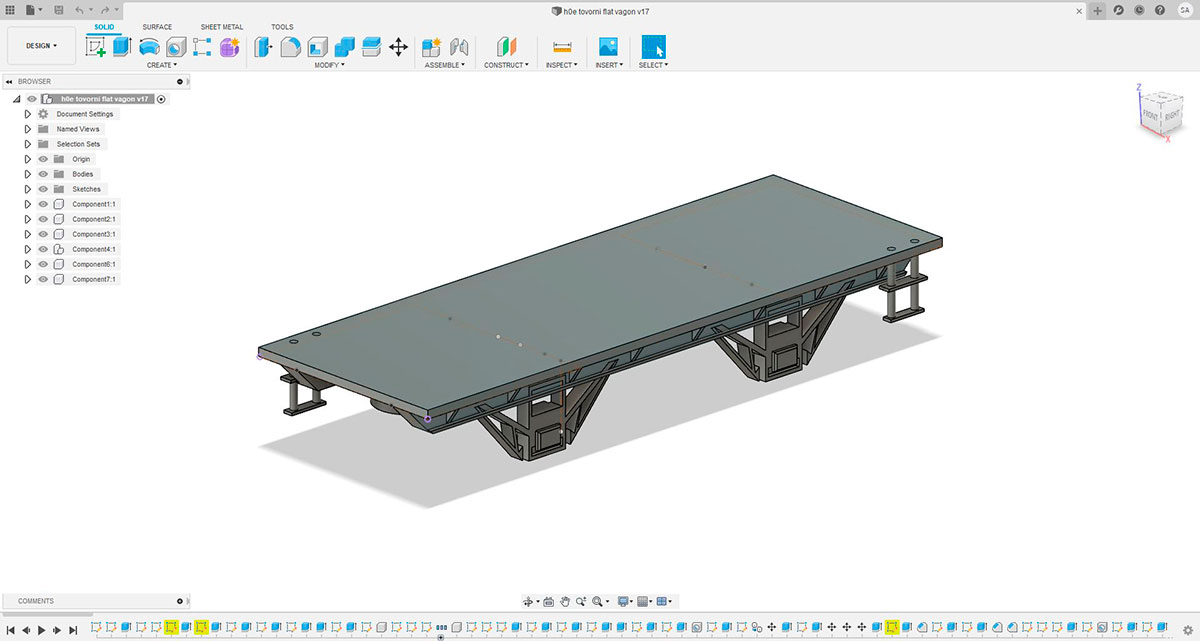
Task: Toggle visibility of the Sketches folder
Action: (x=43, y=189)
